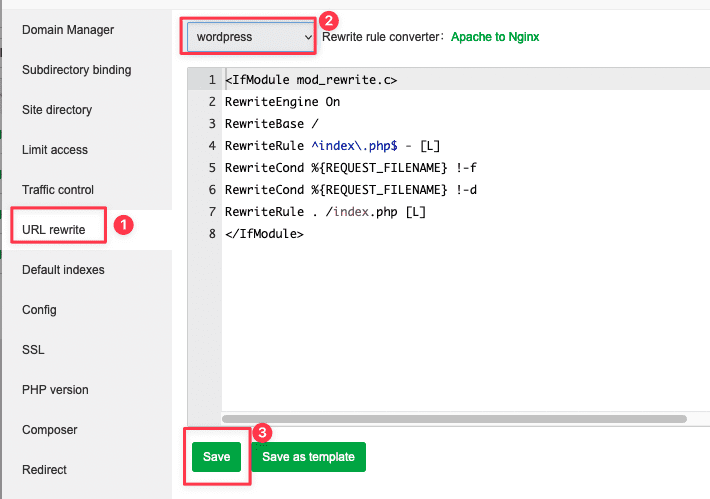Viewport: 710px width, 499px height.
Task: Open Redirect settings
Action: [44, 470]
